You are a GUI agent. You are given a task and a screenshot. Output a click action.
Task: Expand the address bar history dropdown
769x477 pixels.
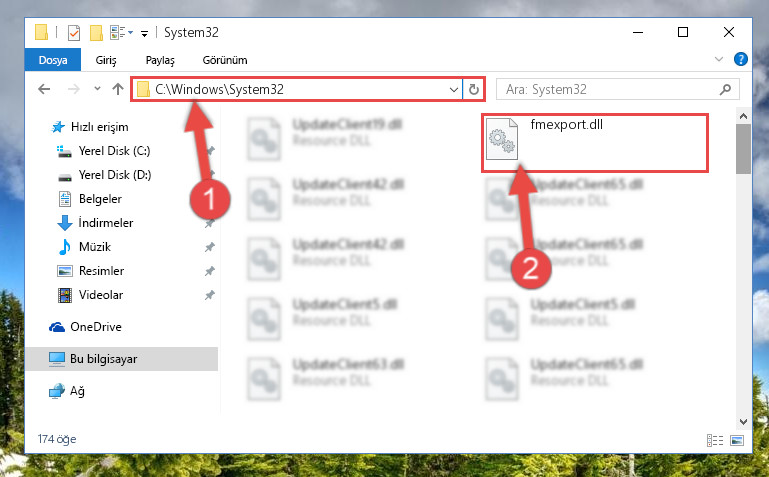click(454, 89)
